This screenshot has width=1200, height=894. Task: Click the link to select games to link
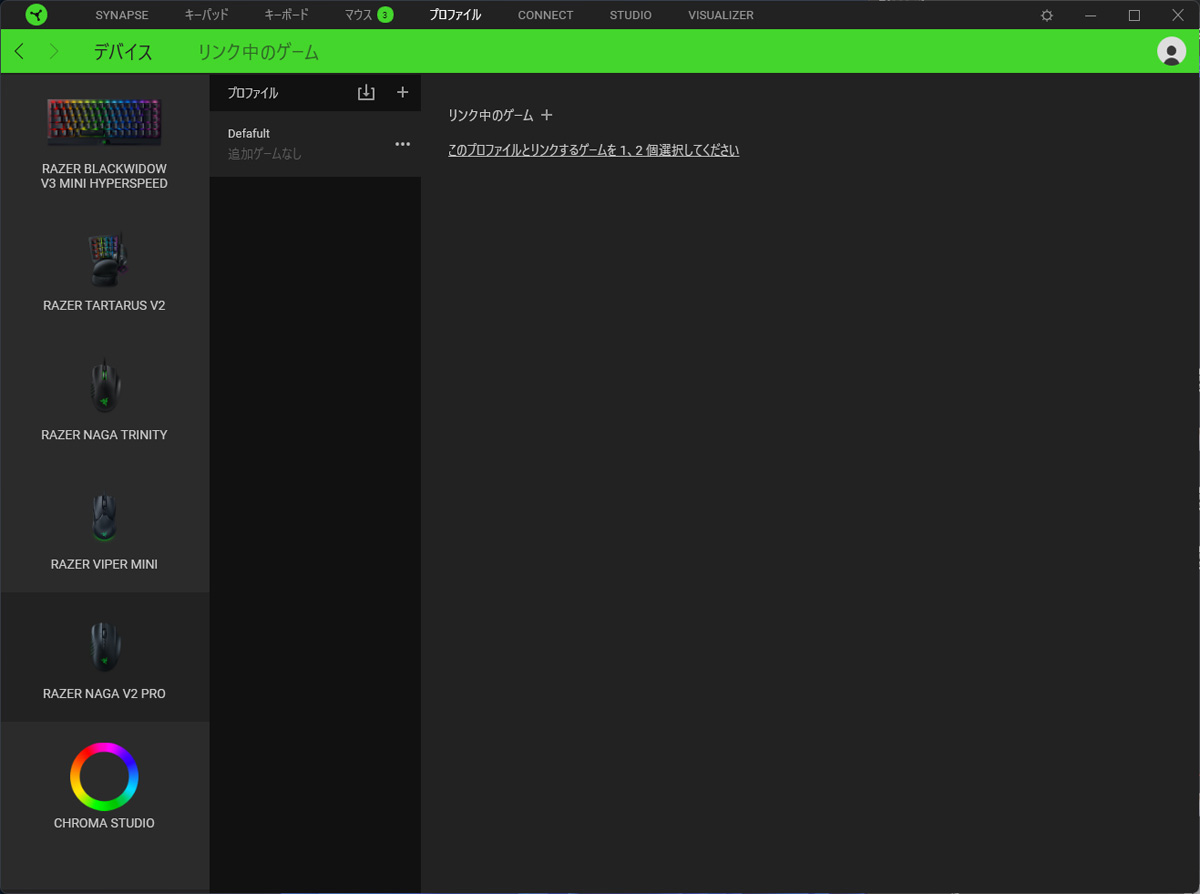click(x=593, y=150)
